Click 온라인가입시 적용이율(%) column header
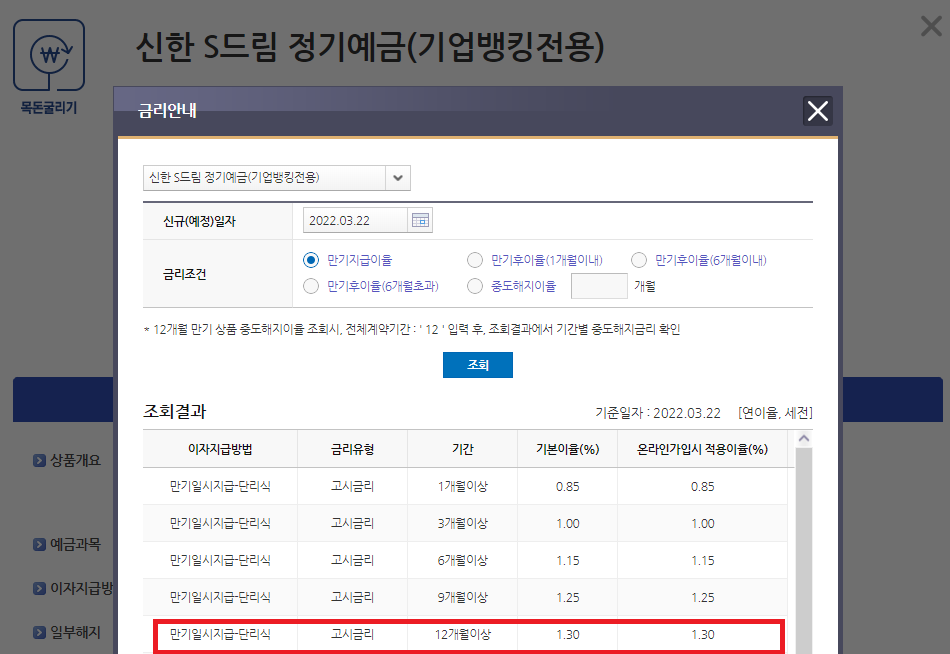The width and height of the screenshot is (950, 654). [x=702, y=449]
